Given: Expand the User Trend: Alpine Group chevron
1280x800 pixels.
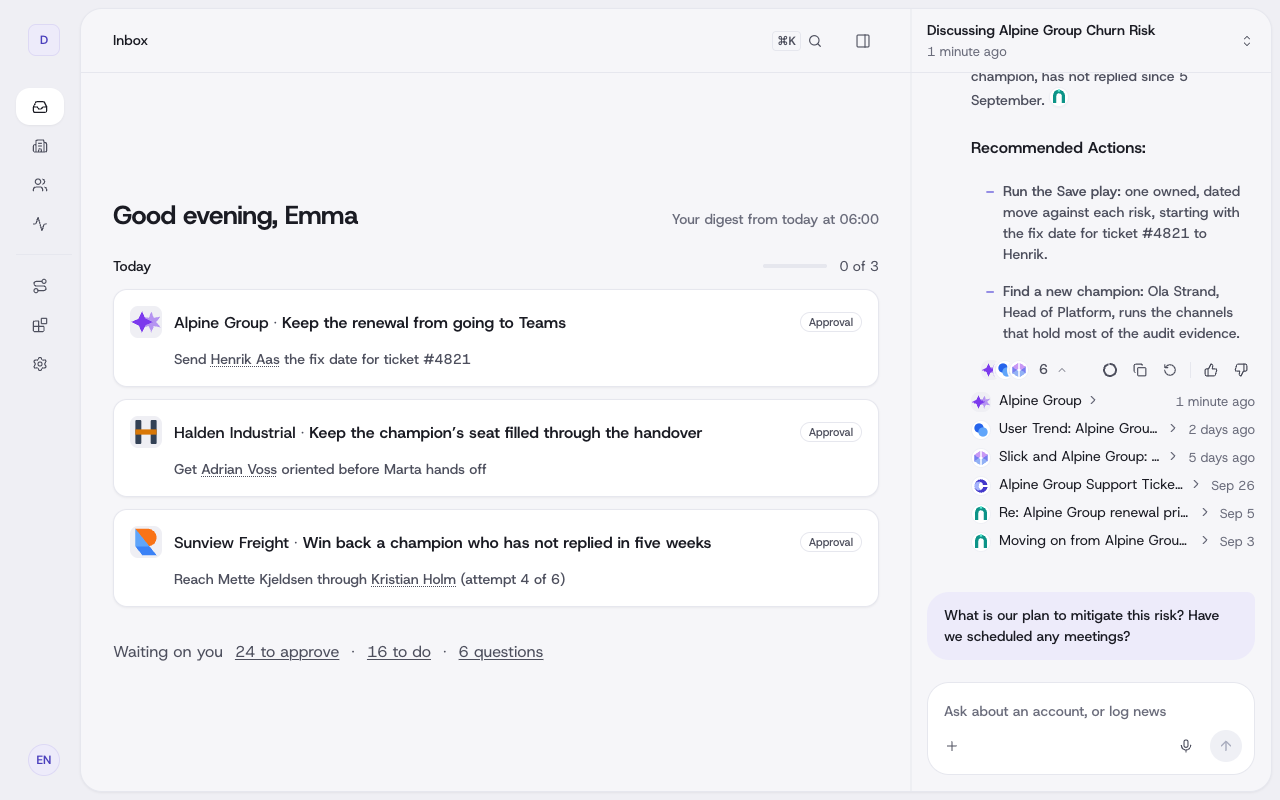Looking at the screenshot, I should pyautogui.click(x=1173, y=428).
